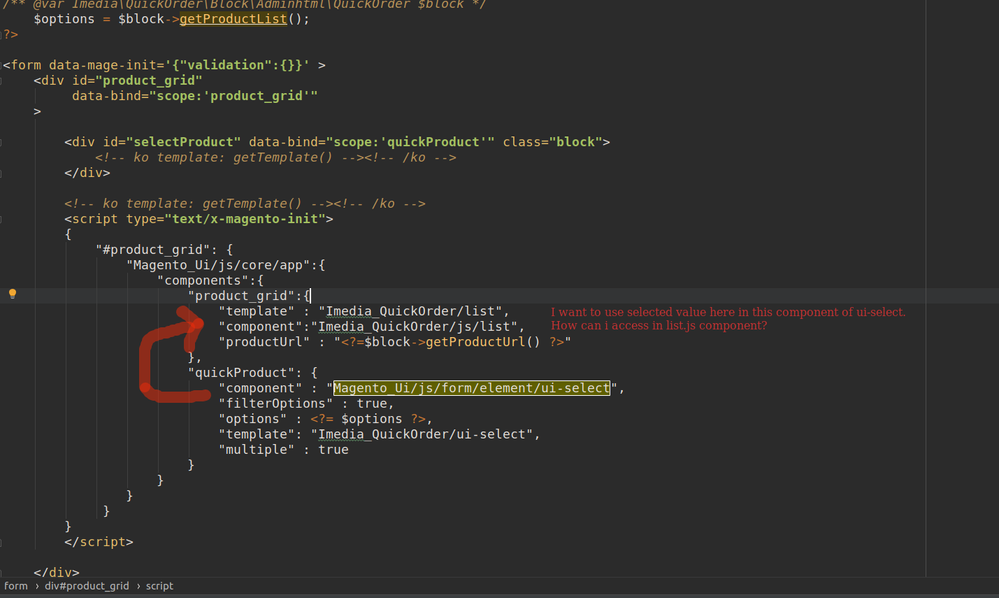Viewport: 999px width, 598px height.
Task: Click the closing </script> tag
Action: point(98,541)
